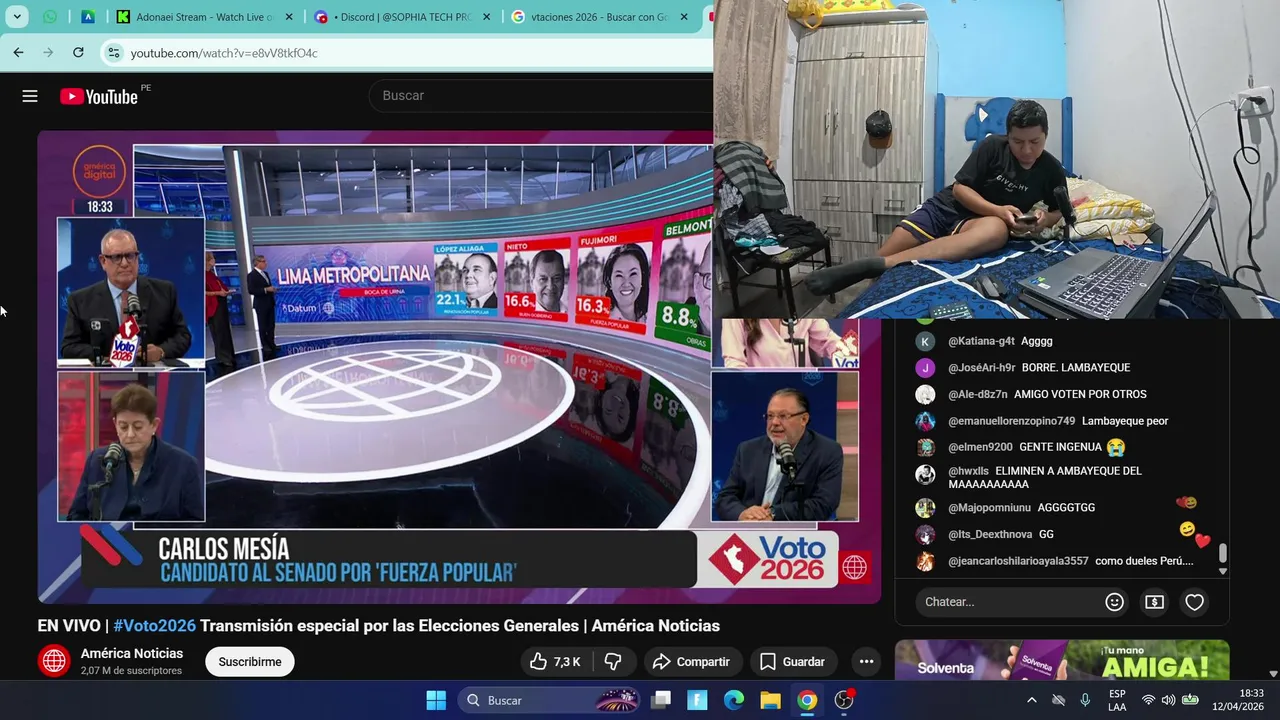This screenshot has height=720, width=1280.
Task: Select @hwxlls chat message
Action: tap(1061, 477)
